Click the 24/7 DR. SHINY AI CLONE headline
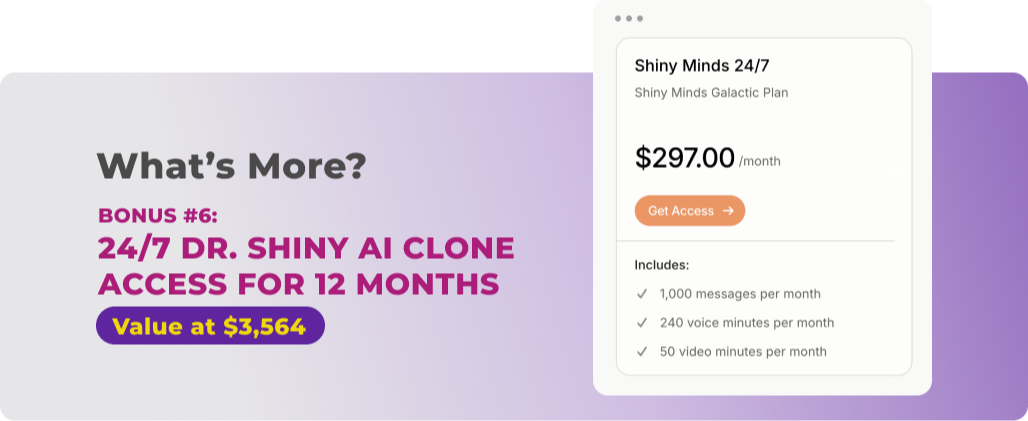This screenshot has height=421, width=1028. click(306, 247)
